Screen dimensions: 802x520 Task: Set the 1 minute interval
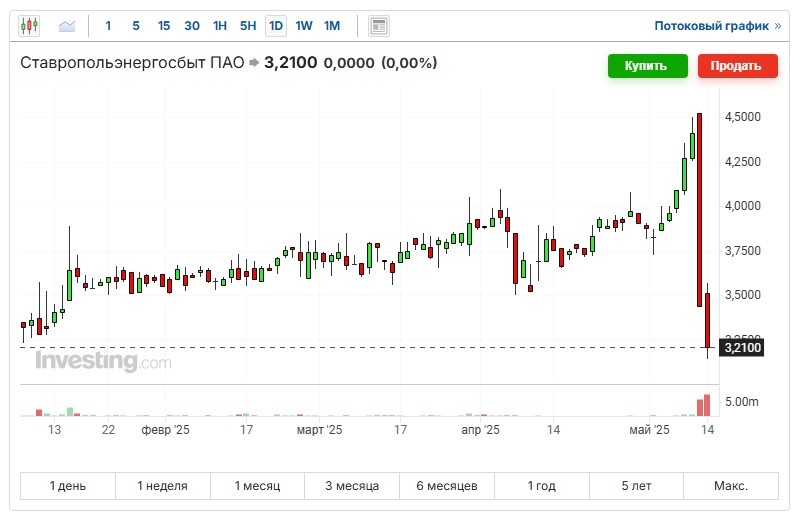click(x=108, y=26)
